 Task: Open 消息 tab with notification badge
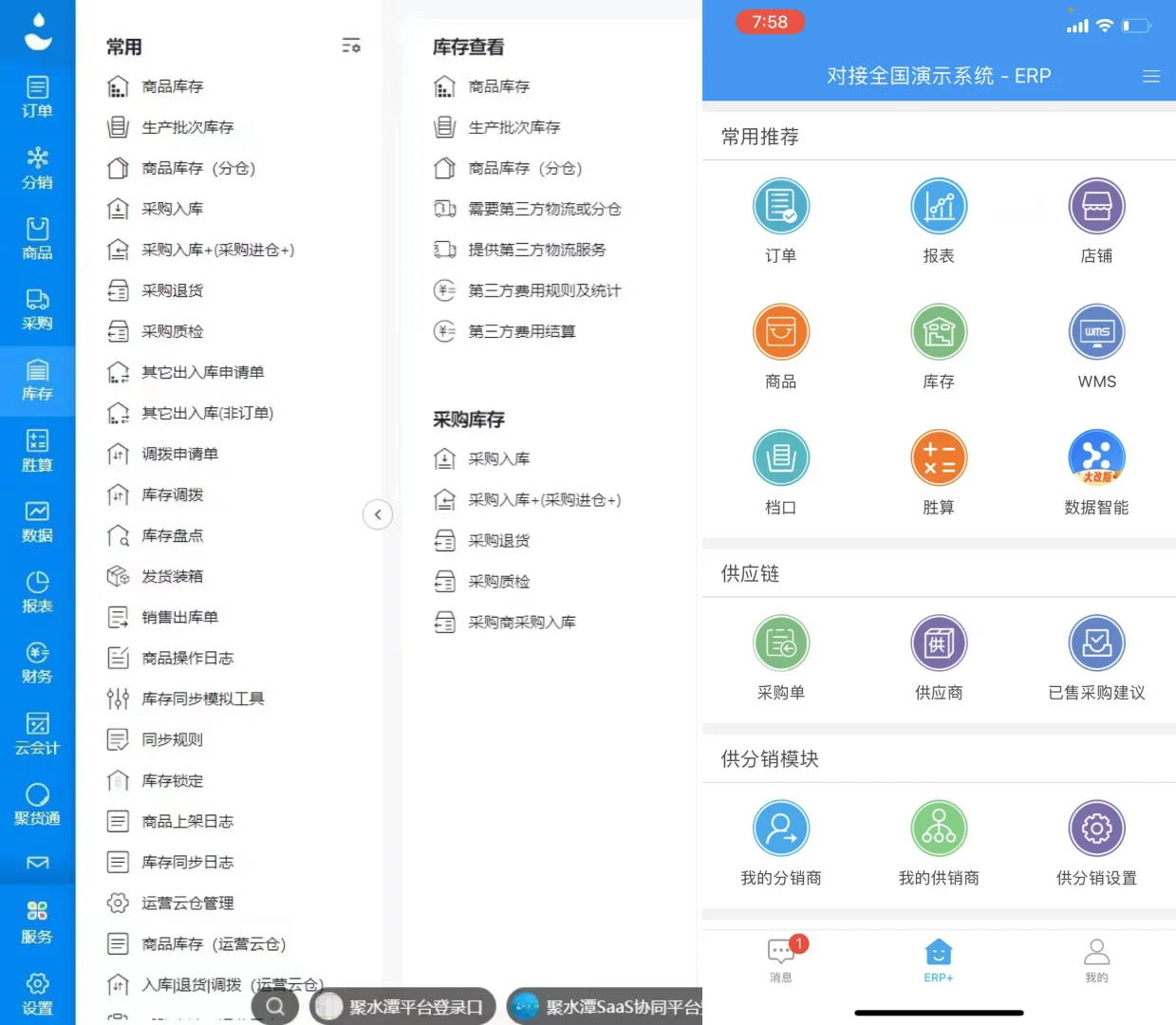(x=780, y=959)
